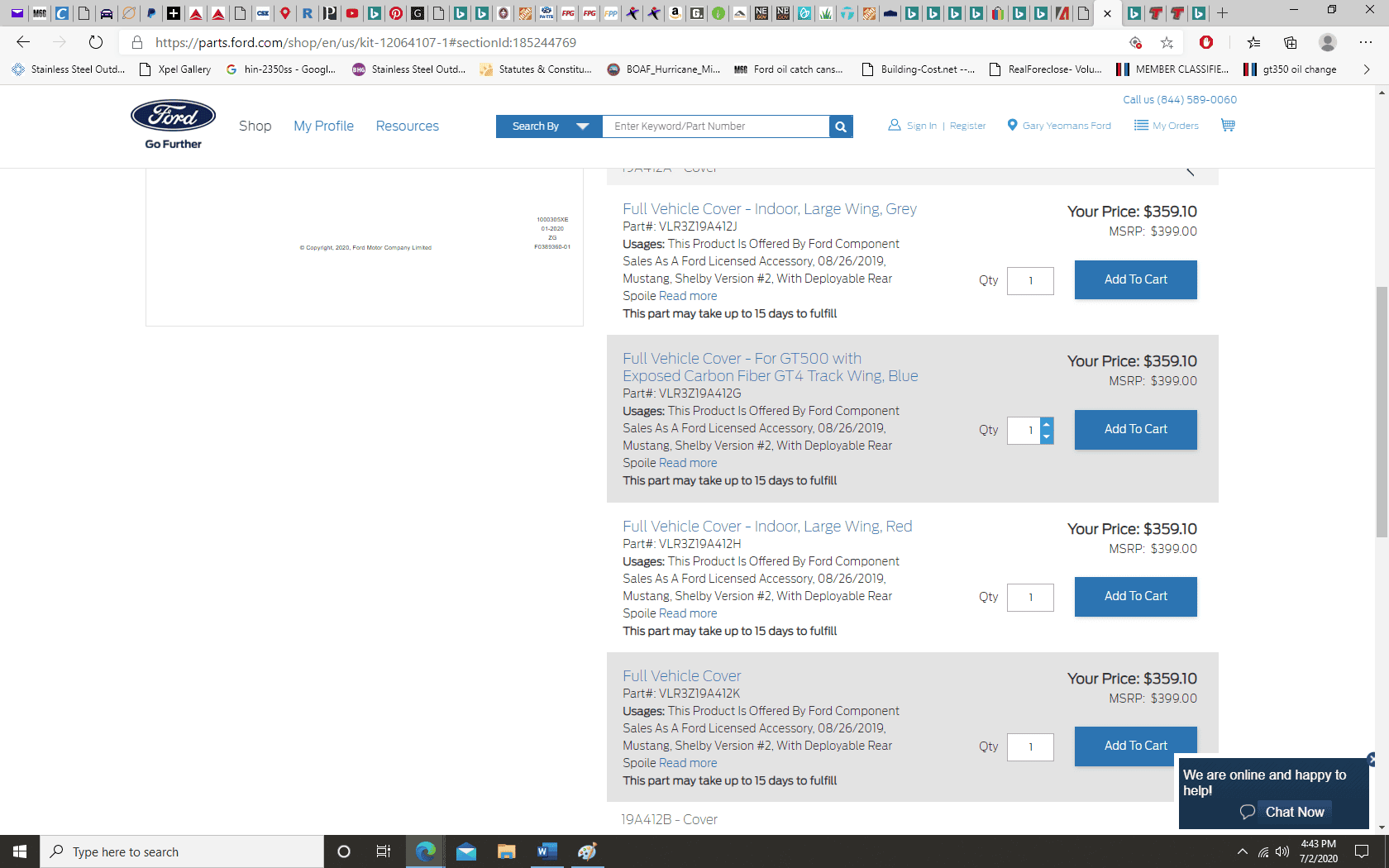
Task: Click the red adblock extension icon
Action: 1206,42
